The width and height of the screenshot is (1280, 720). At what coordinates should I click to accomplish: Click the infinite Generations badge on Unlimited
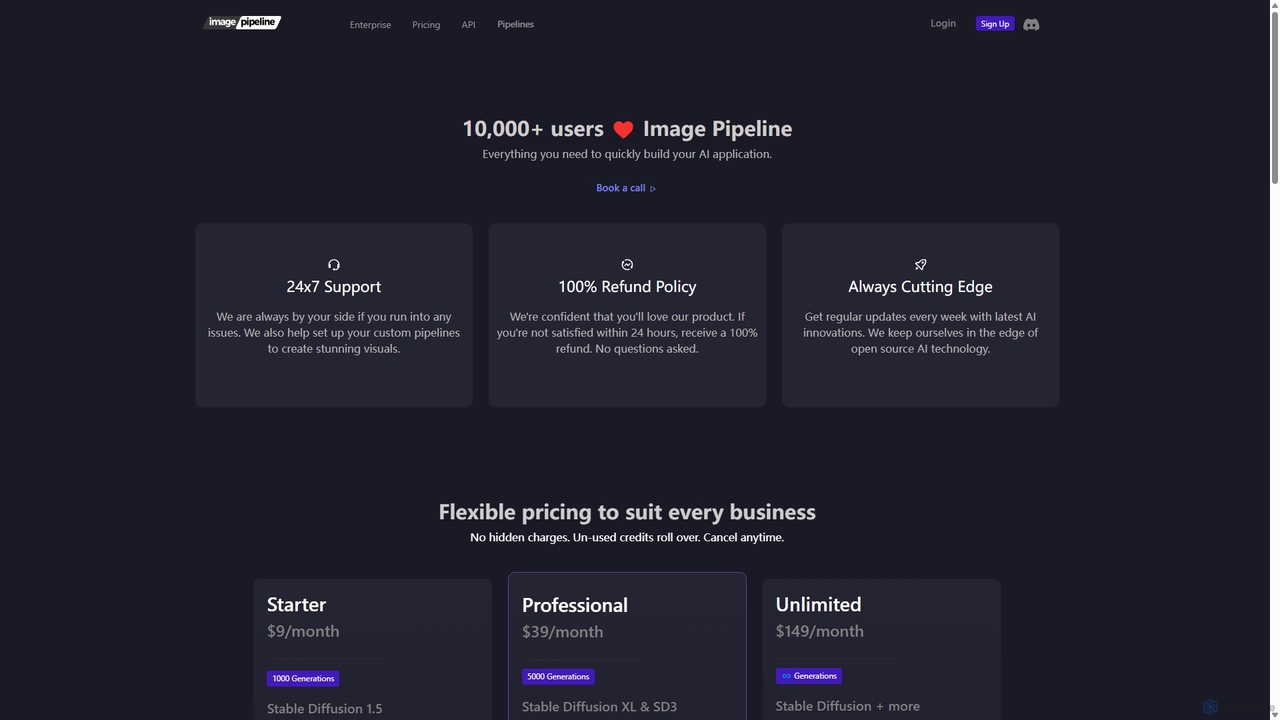(809, 676)
